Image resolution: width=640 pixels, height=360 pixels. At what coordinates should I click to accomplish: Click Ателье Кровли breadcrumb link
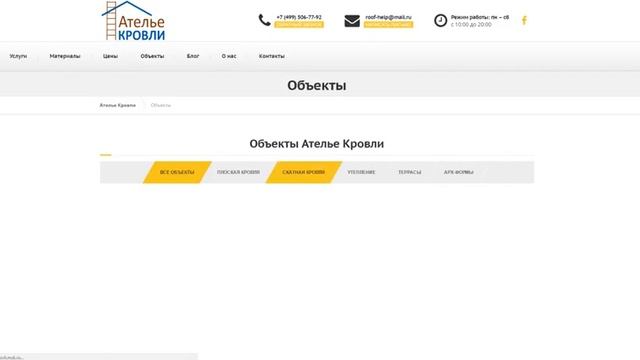pyautogui.click(x=118, y=105)
